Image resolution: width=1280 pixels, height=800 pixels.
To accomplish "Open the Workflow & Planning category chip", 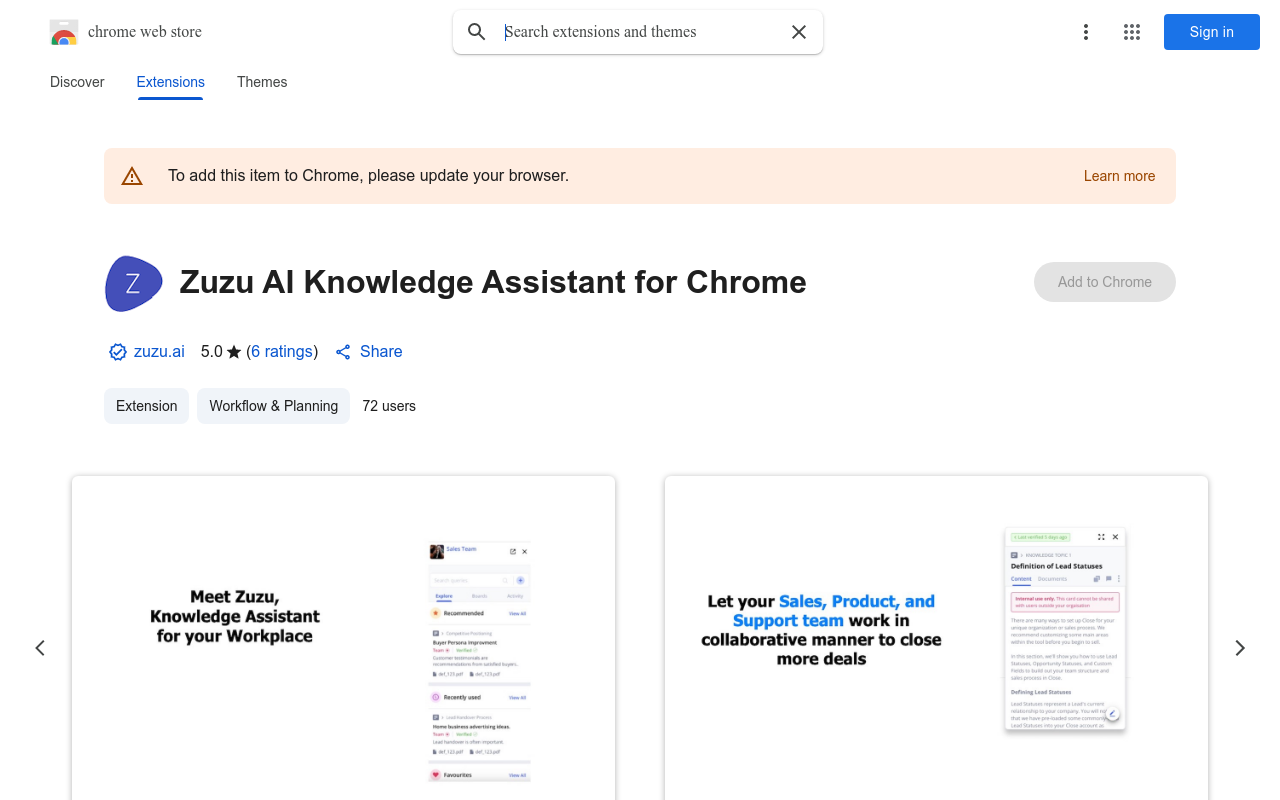I will [274, 406].
